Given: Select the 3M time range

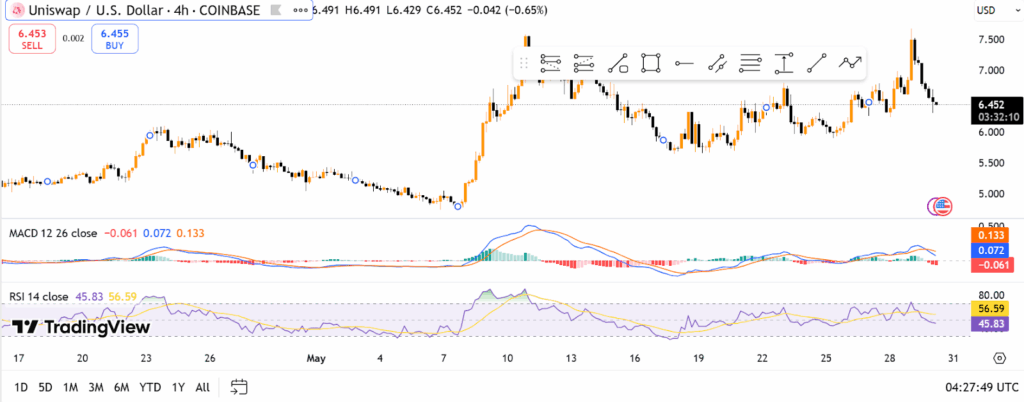Looking at the screenshot, I should 96,387.
